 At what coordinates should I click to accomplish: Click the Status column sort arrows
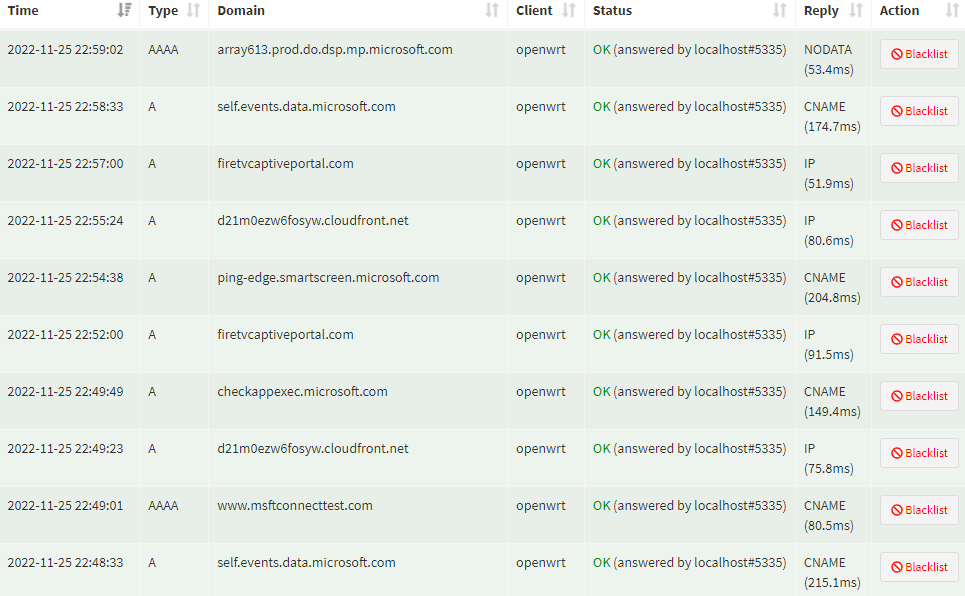(x=780, y=10)
